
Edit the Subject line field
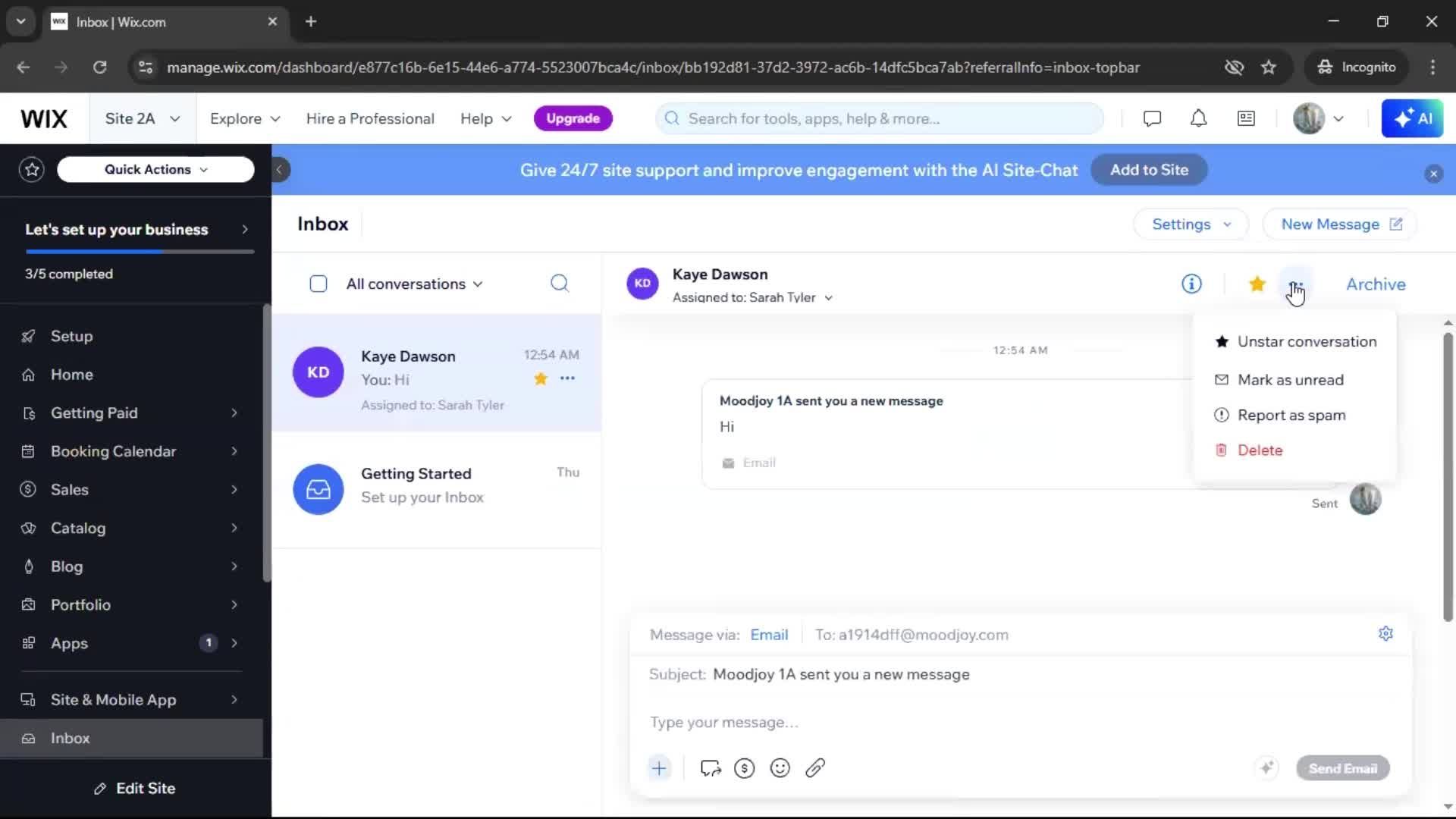click(1020, 675)
